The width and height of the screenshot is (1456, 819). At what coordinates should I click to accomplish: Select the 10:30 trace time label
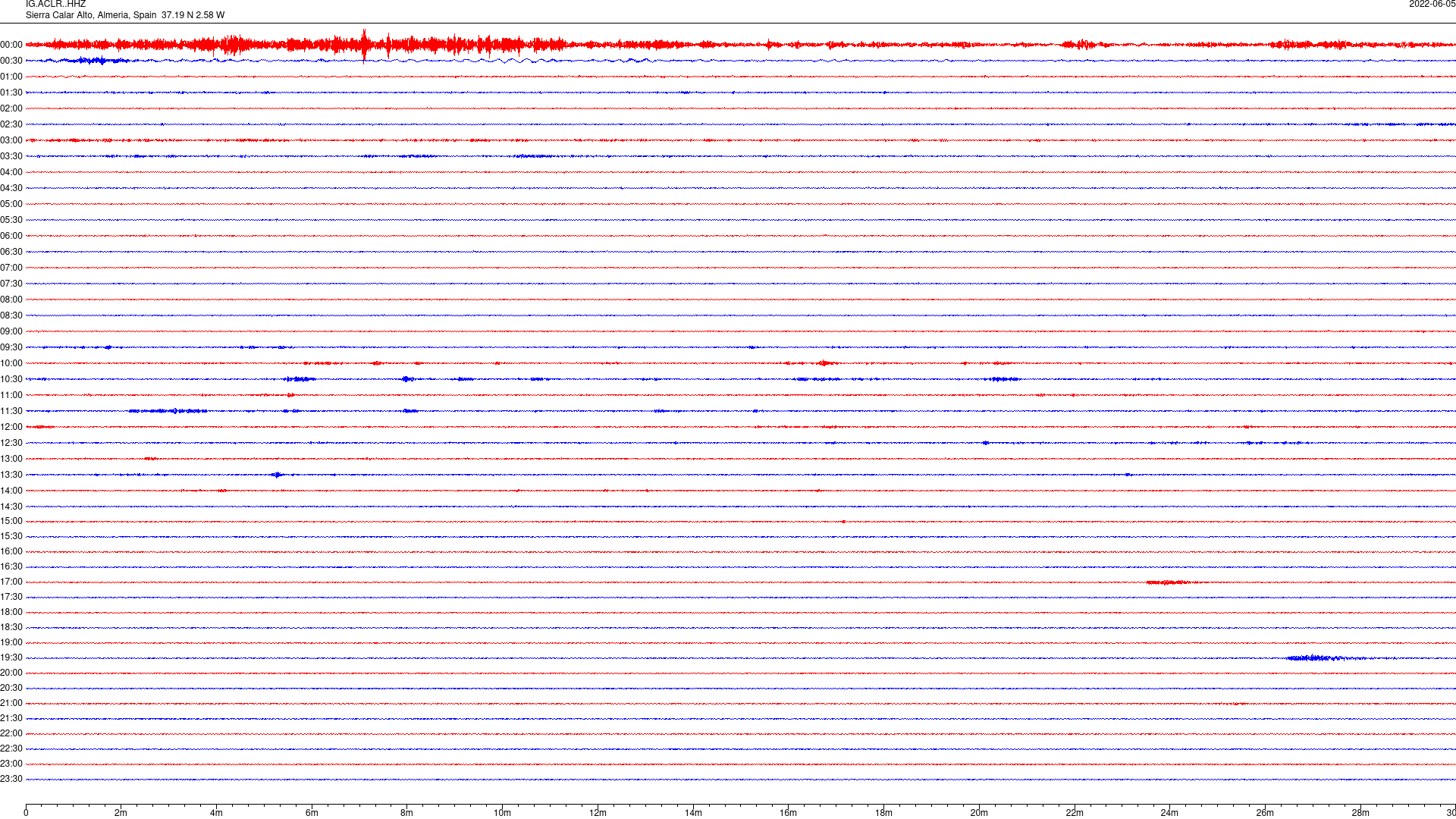11,379
